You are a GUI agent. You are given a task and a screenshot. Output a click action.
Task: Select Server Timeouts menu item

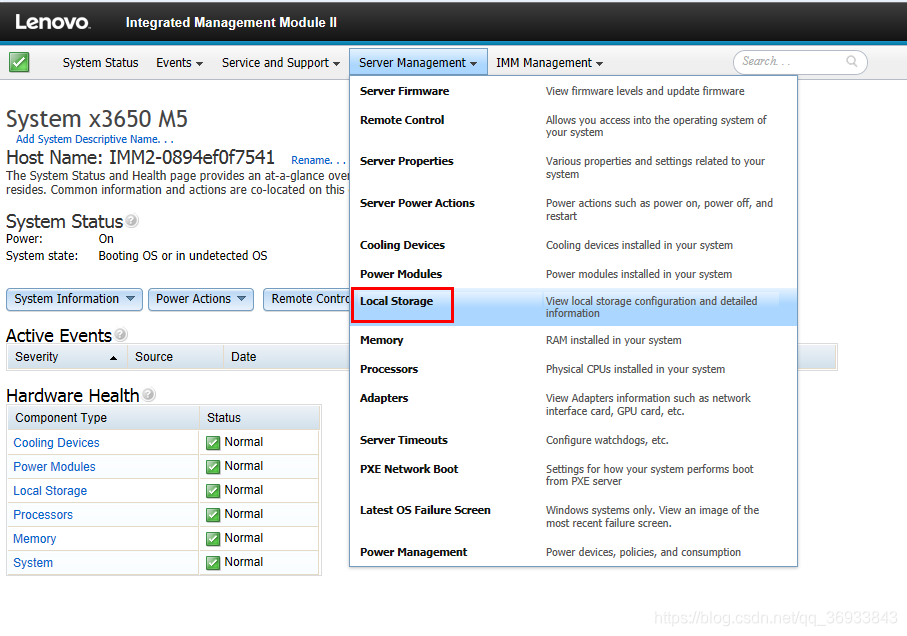(x=404, y=440)
